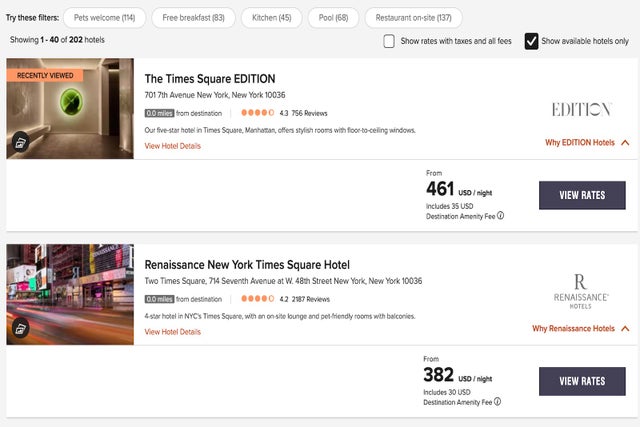Click info icon beside EDITION Destination Amenity Fee
Viewport: 640px width, 427px height.
pyautogui.click(x=500, y=215)
